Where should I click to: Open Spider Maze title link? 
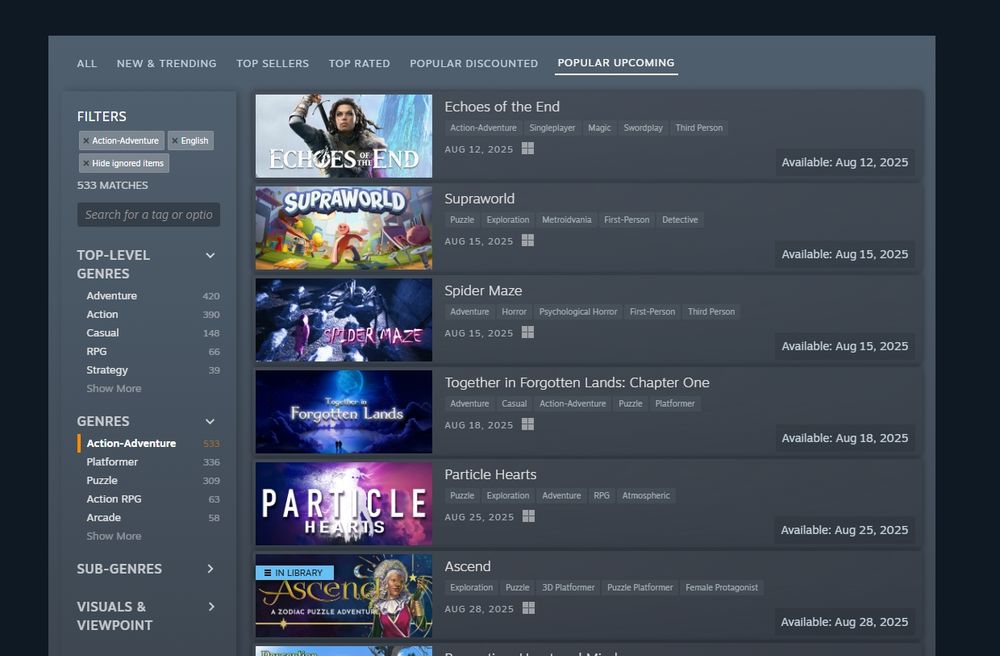[x=483, y=290]
